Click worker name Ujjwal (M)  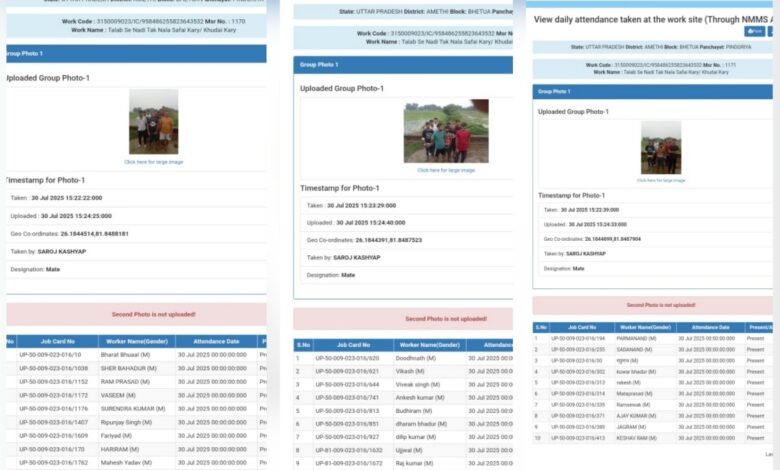tap(409, 451)
